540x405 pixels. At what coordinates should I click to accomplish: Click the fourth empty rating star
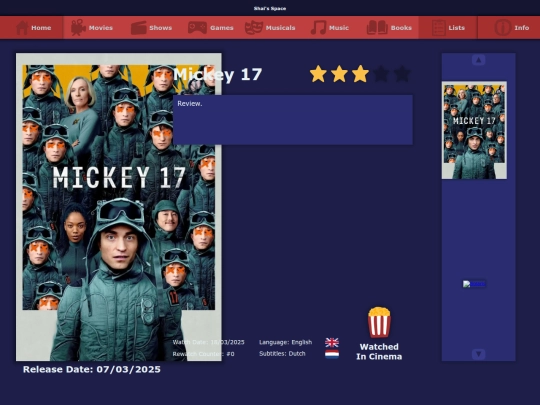381,74
